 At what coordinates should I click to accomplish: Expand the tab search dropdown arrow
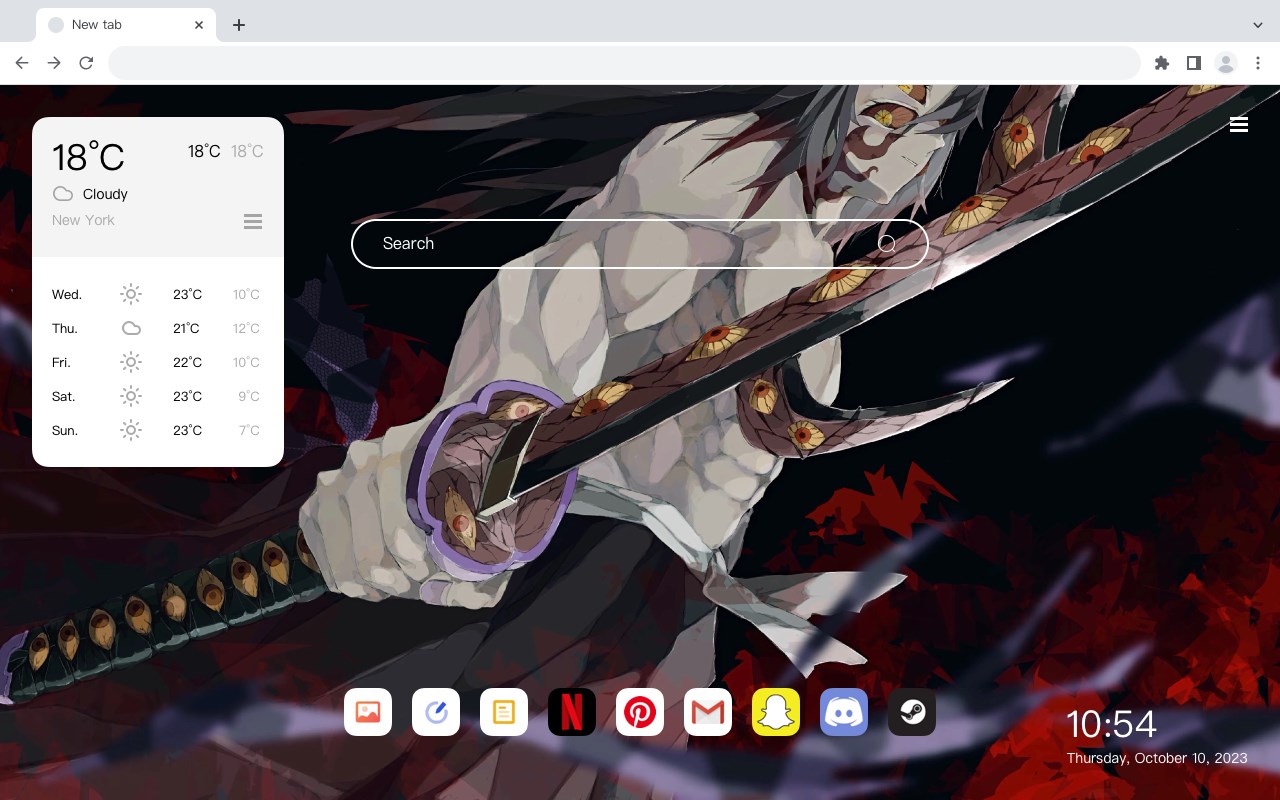pos(1258,24)
